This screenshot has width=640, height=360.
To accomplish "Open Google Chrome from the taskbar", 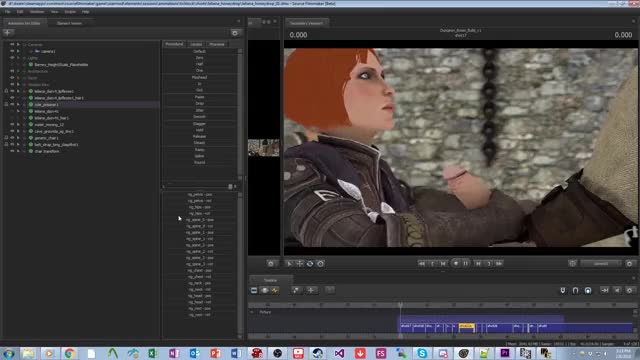I will tap(70, 353).
